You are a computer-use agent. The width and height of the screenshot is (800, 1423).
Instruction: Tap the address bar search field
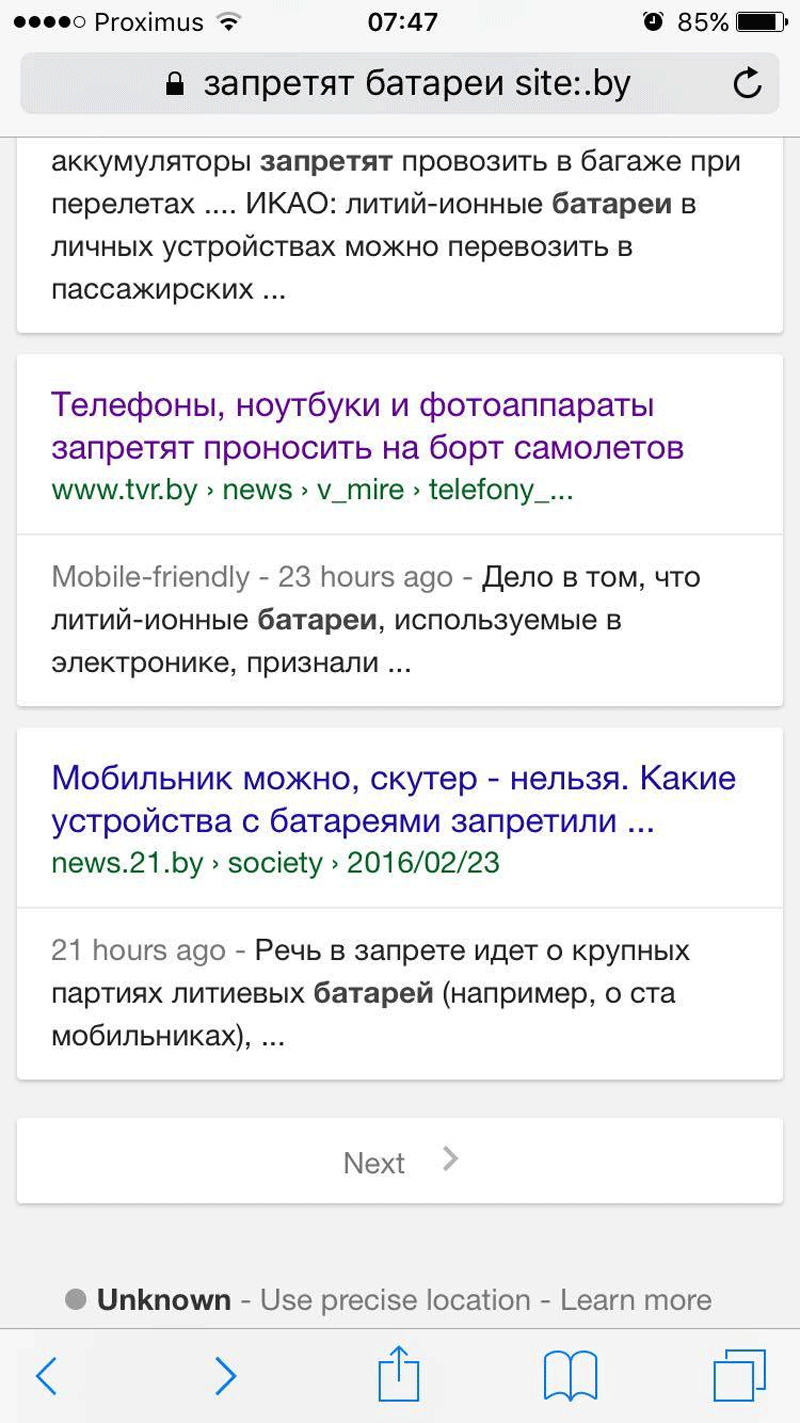pyautogui.click(x=400, y=84)
